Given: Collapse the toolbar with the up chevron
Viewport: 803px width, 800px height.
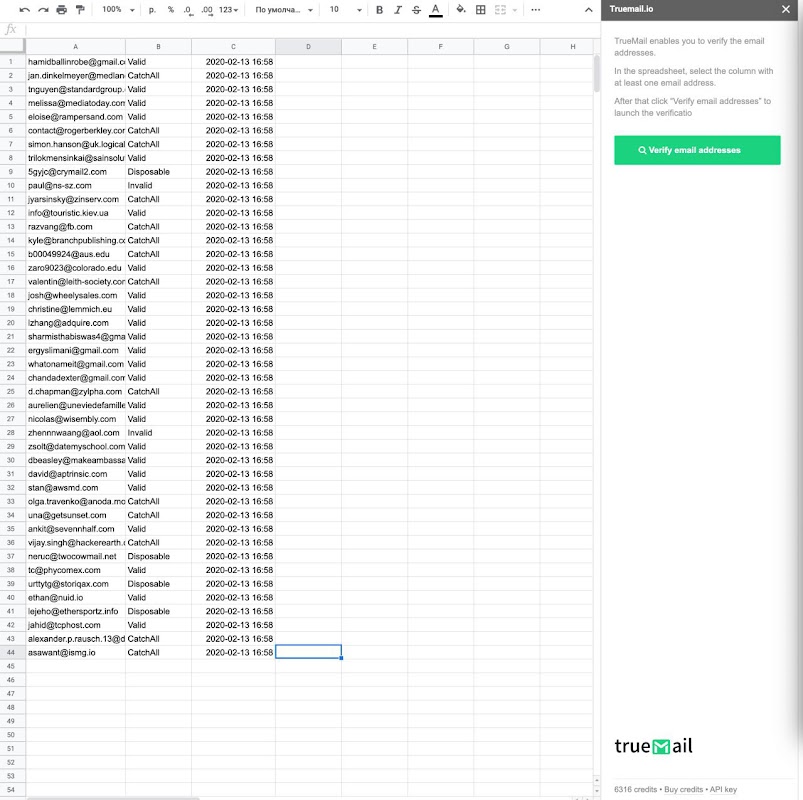Looking at the screenshot, I should [588, 10].
